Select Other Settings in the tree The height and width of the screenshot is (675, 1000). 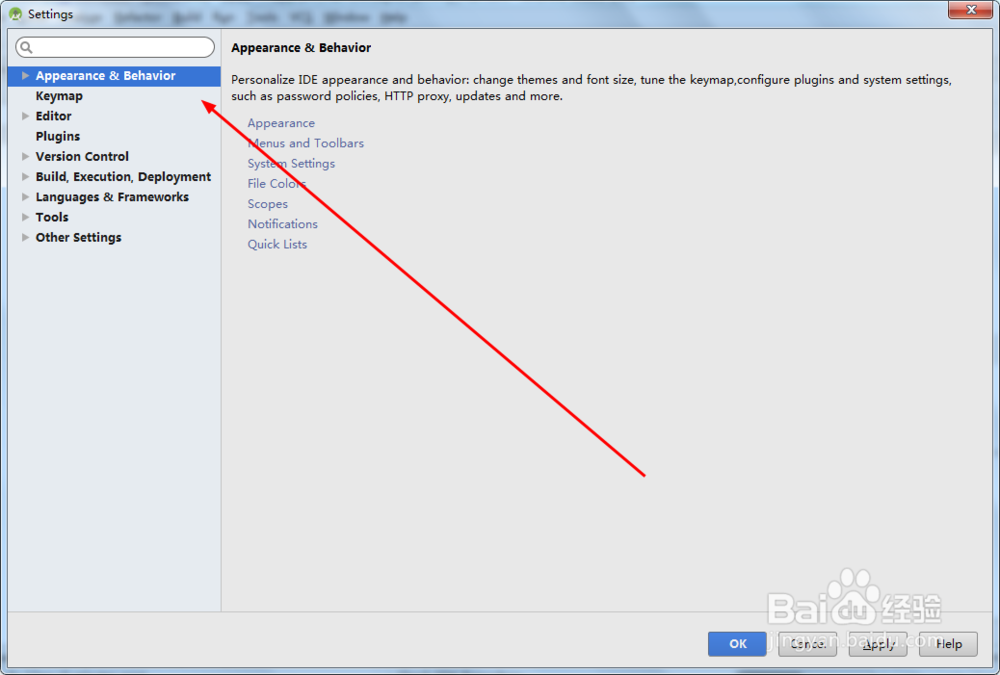(78, 237)
